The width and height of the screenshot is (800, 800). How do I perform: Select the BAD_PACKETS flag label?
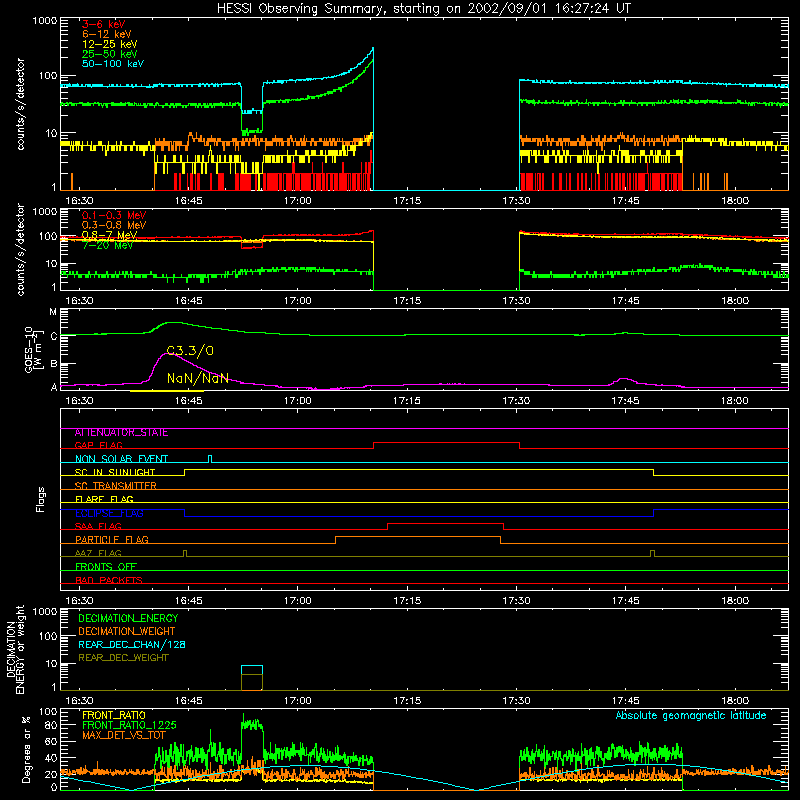point(109,580)
